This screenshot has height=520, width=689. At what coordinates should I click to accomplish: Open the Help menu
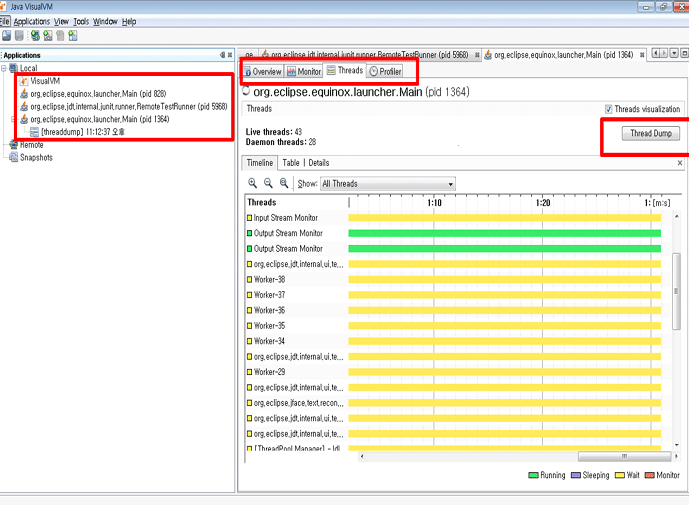coord(129,21)
